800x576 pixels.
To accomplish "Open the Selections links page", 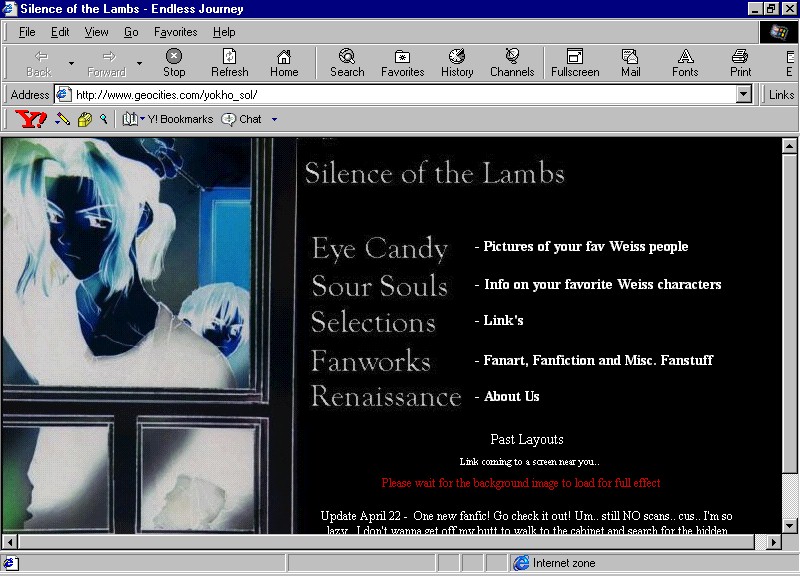I will pos(373,322).
